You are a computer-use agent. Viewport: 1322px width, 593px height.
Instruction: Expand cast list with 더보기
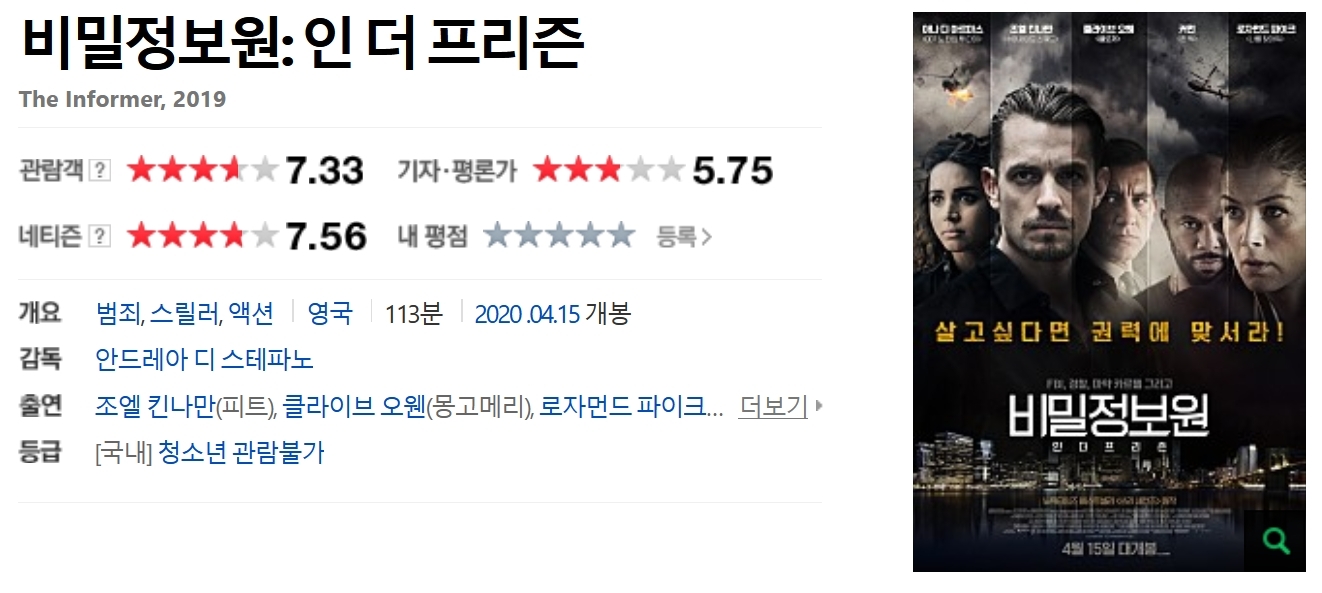click(773, 406)
